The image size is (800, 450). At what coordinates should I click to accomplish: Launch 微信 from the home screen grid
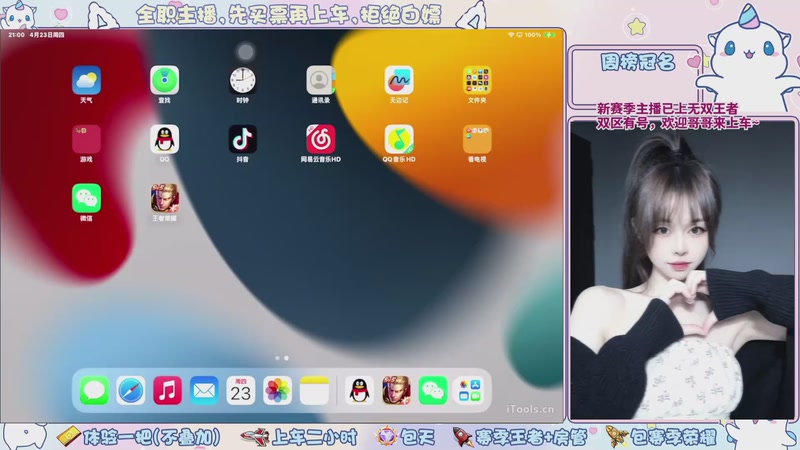tap(86, 198)
